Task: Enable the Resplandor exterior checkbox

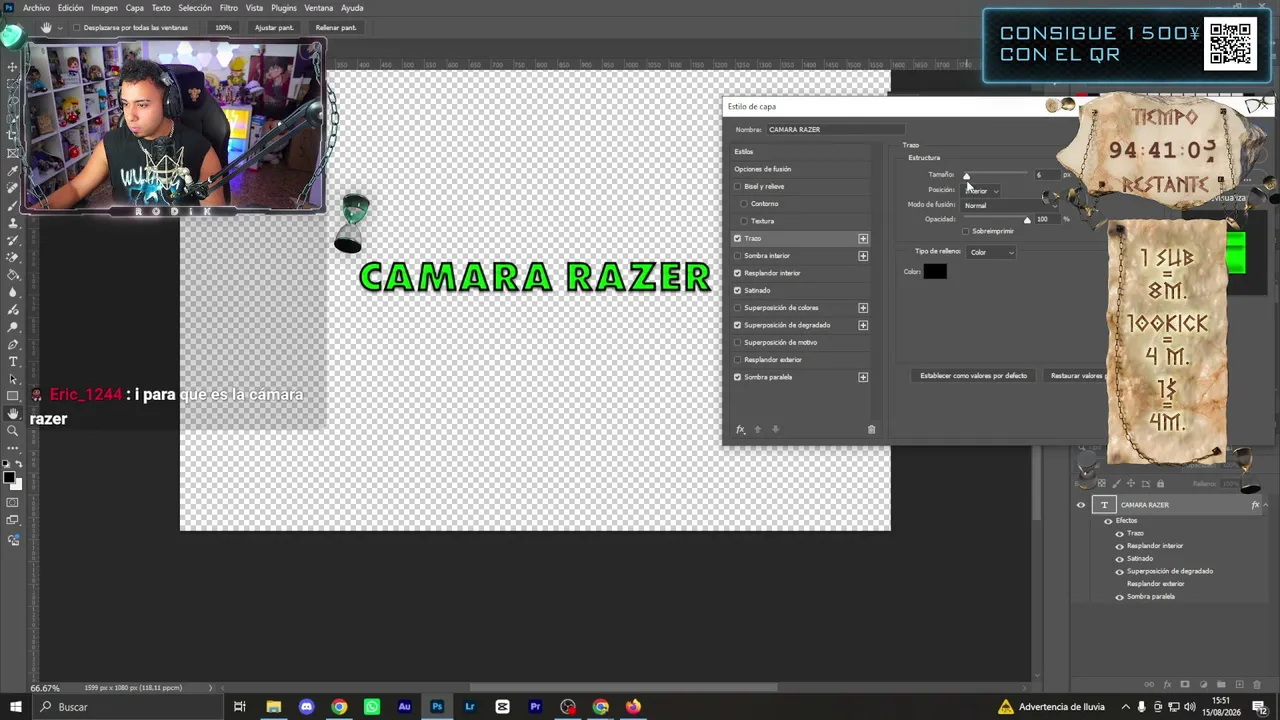Action: tap(738, 360)
